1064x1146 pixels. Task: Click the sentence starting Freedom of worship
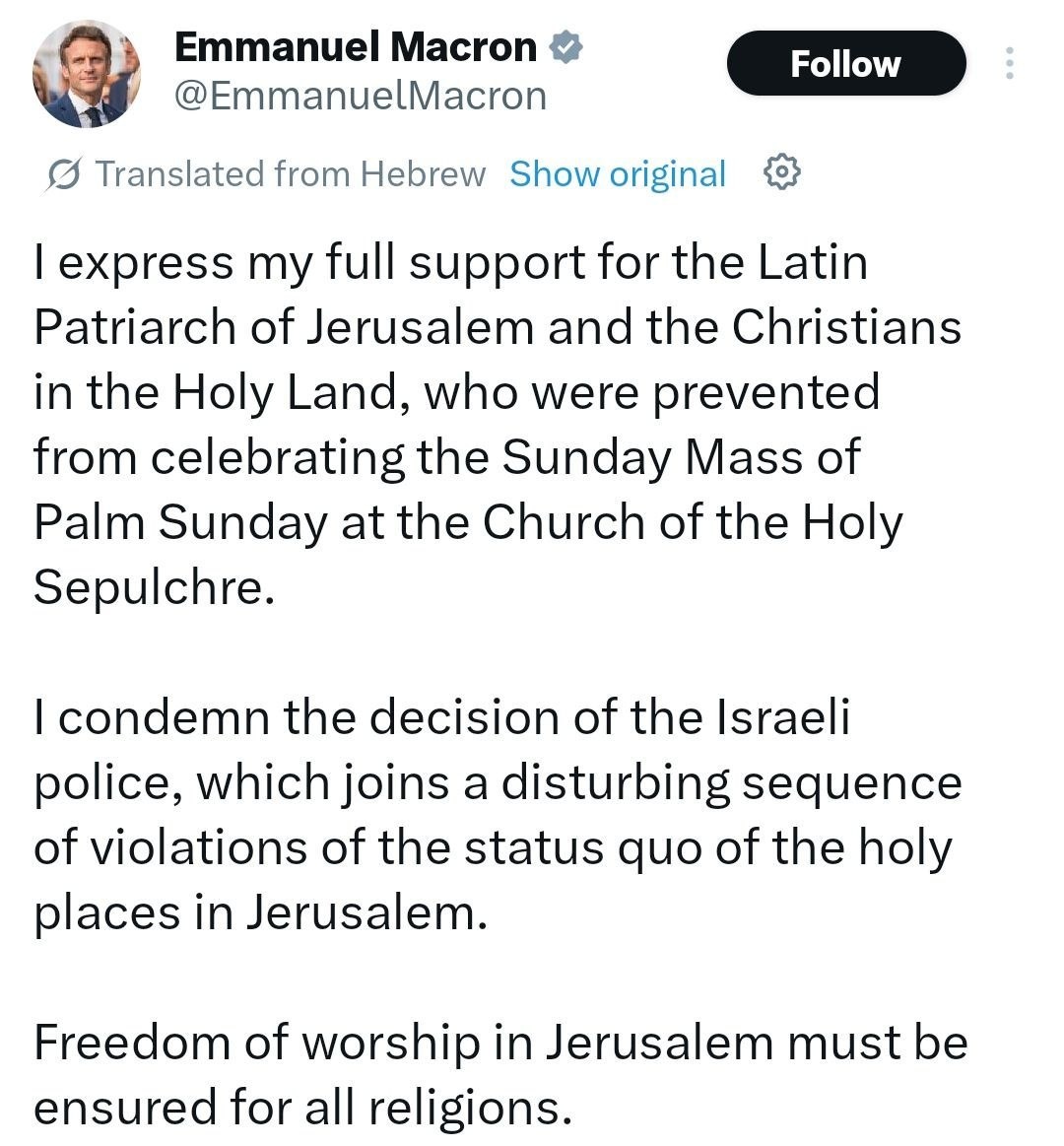(x=500, y=1043)
